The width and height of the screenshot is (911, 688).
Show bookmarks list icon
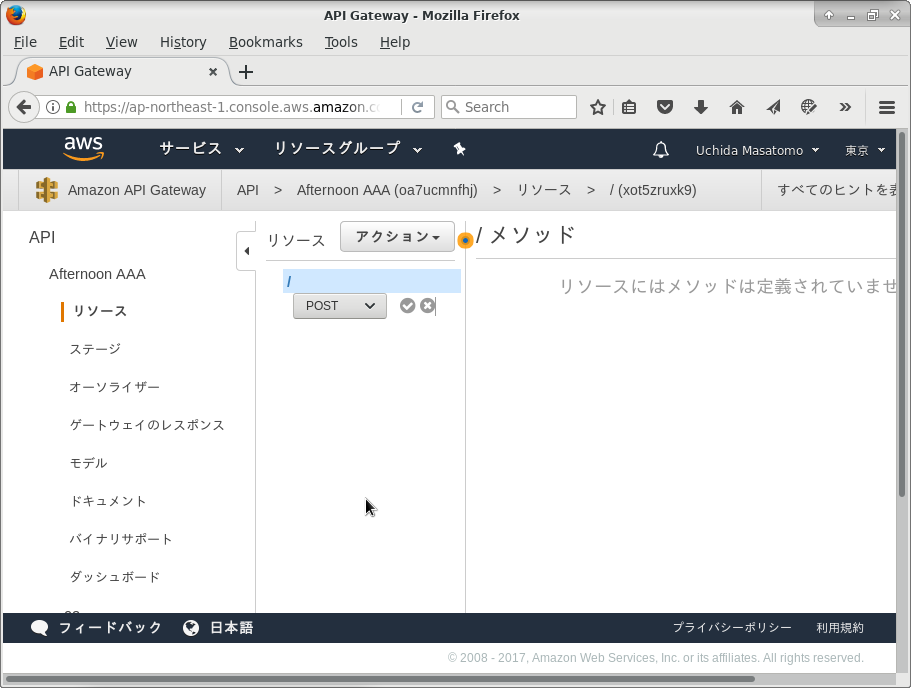(629, 107)
